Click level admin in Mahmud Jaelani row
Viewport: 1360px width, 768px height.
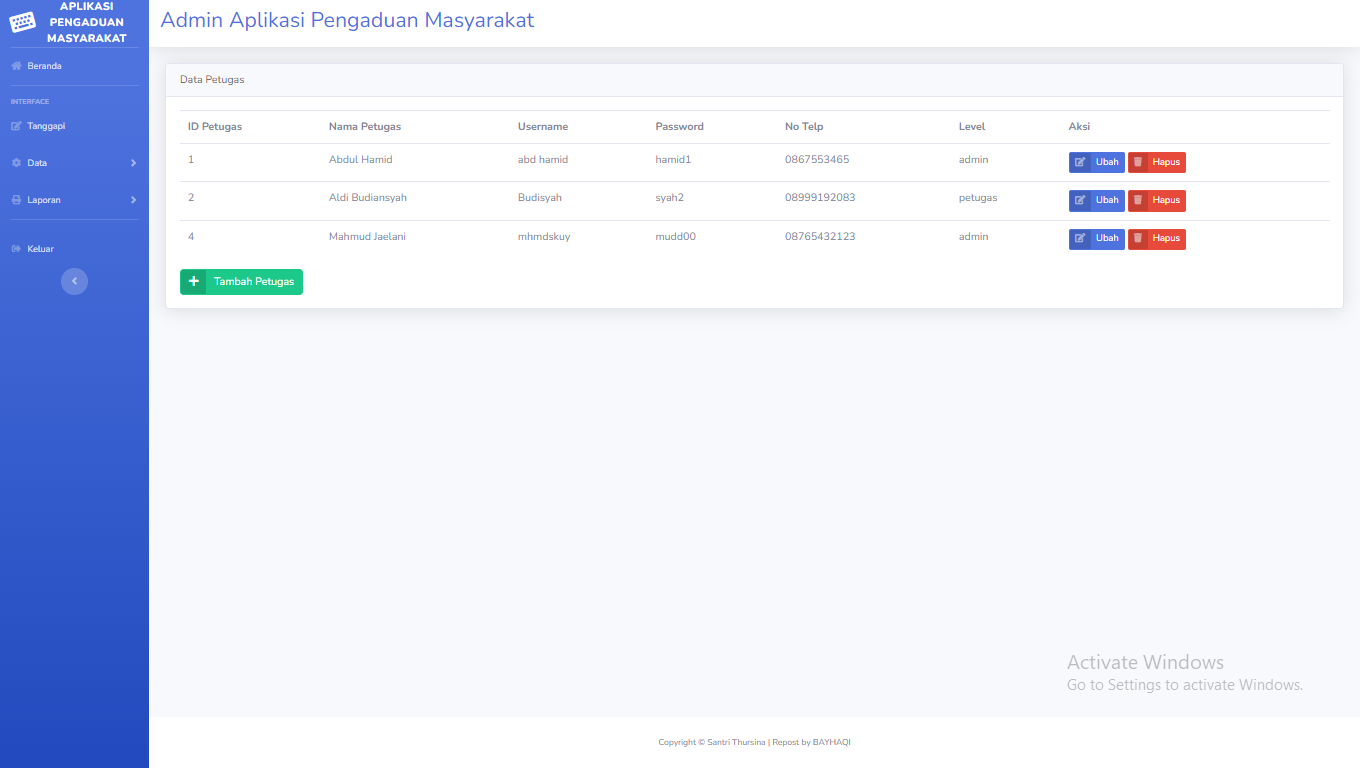click(x=974, y=237)
